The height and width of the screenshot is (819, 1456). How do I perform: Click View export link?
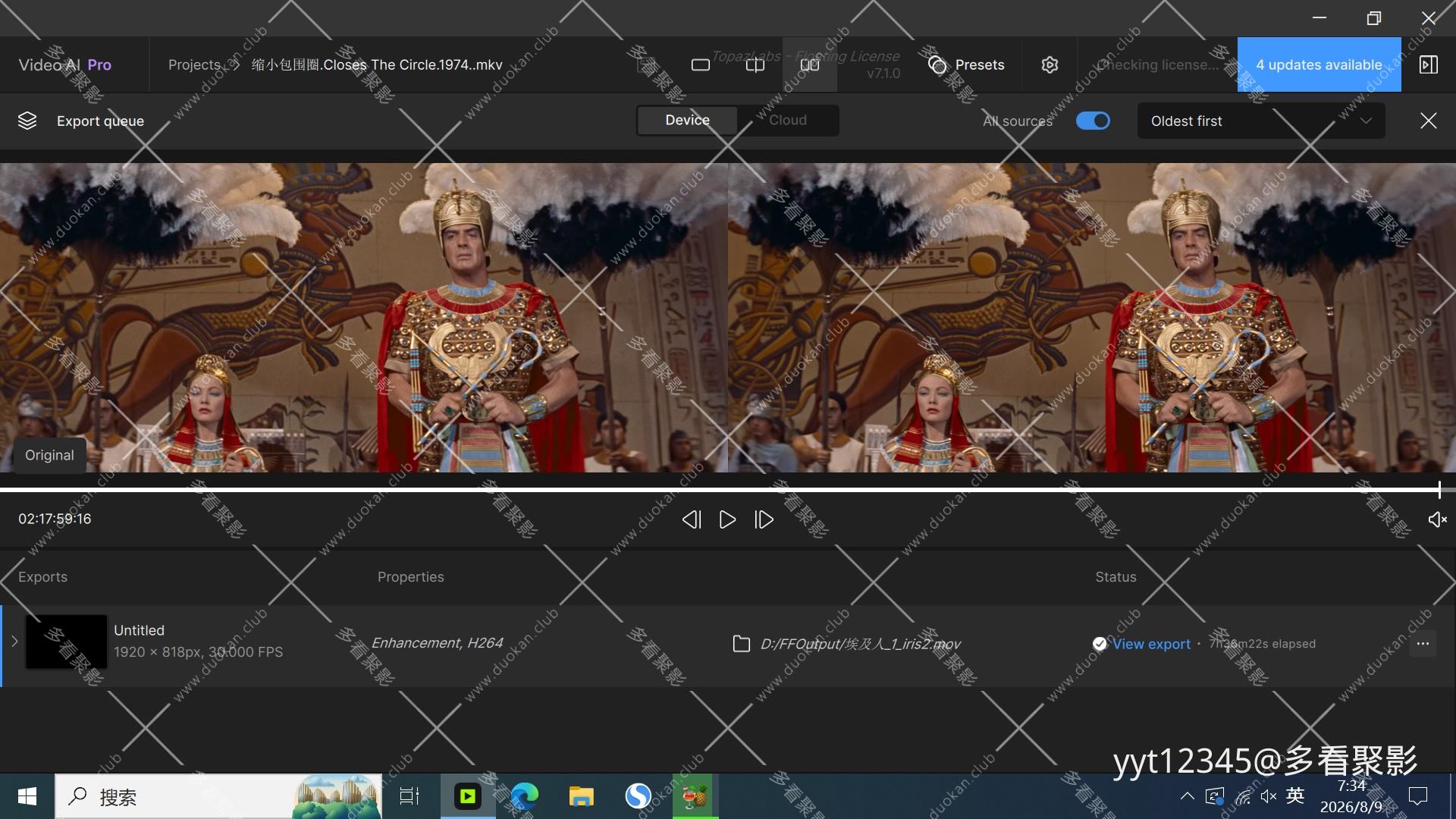pos(1151,644)
